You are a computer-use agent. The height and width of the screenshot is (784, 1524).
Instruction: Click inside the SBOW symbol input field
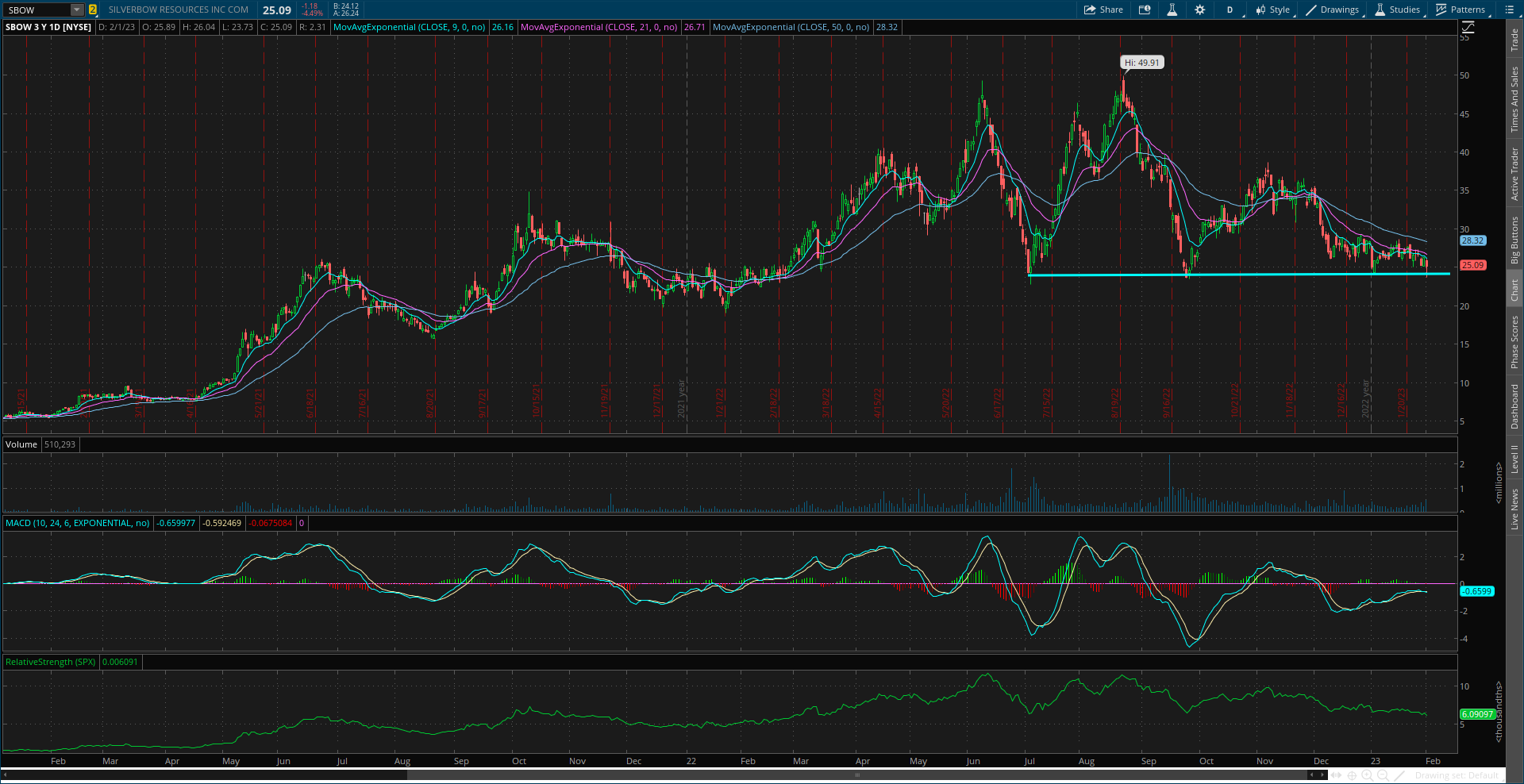pos(36,10)
